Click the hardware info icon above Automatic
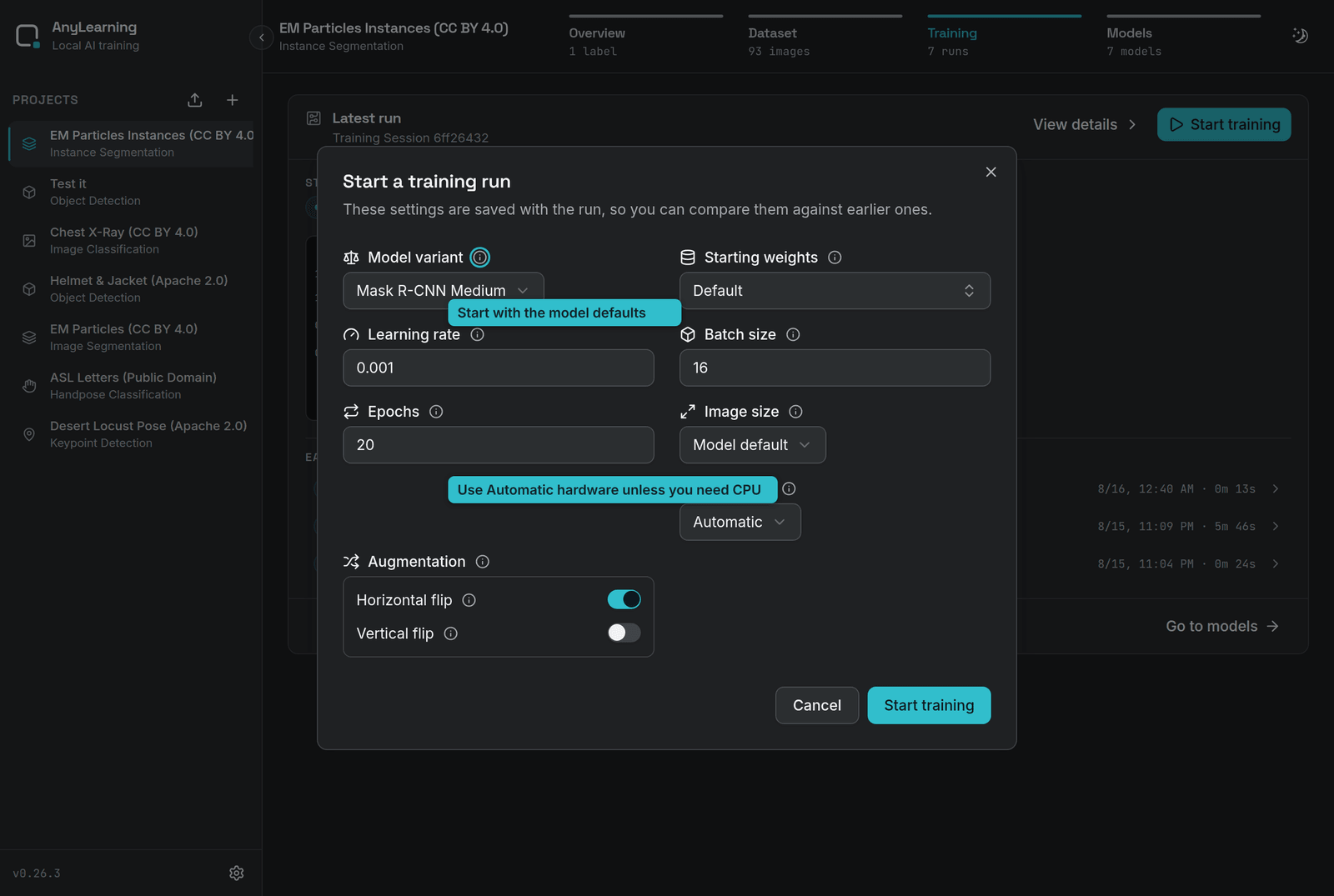 (789, 488)
